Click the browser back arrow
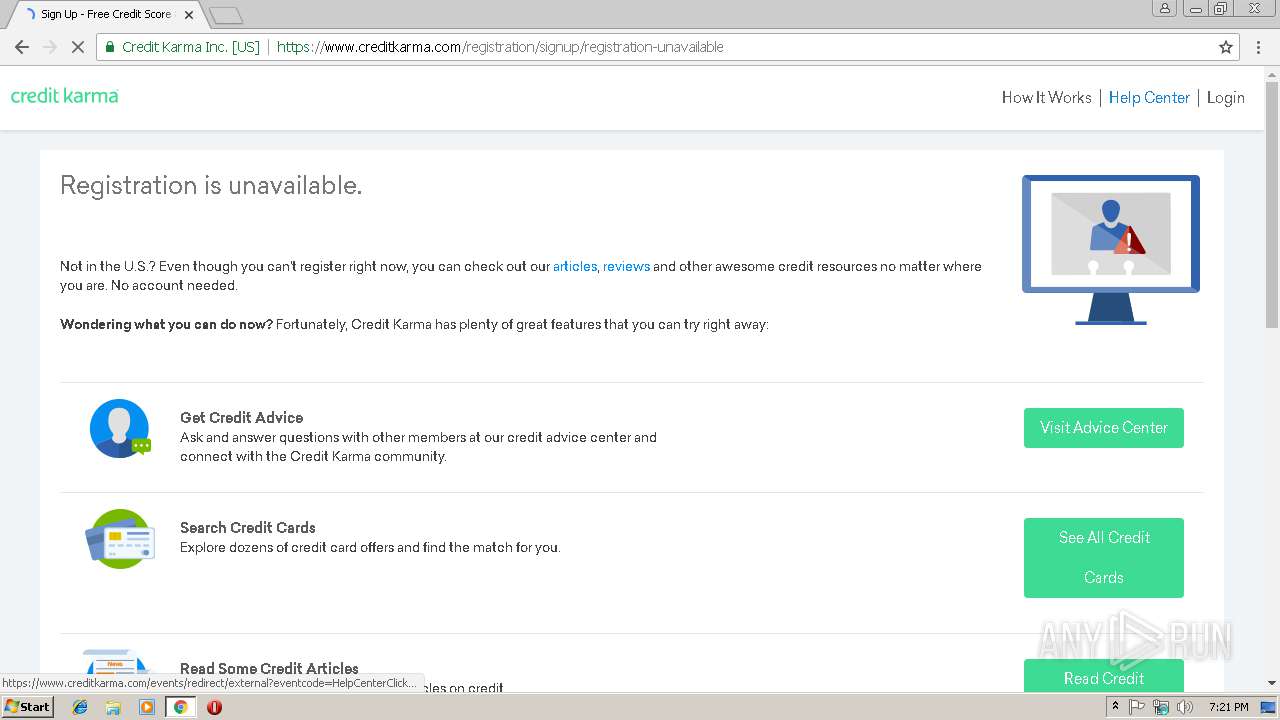Screen dimensions: 1280x720 22,47
